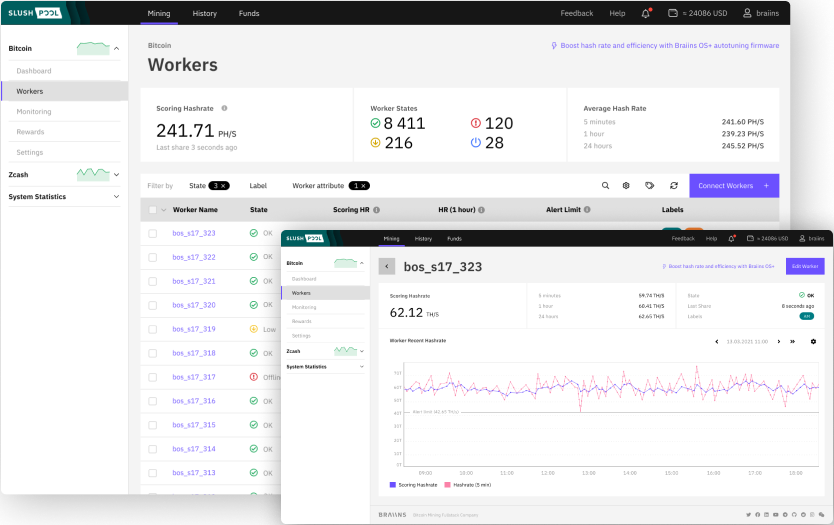Viewport: 834px width, 525px height.
Task: Refresh the workers list
Action: 674,186
